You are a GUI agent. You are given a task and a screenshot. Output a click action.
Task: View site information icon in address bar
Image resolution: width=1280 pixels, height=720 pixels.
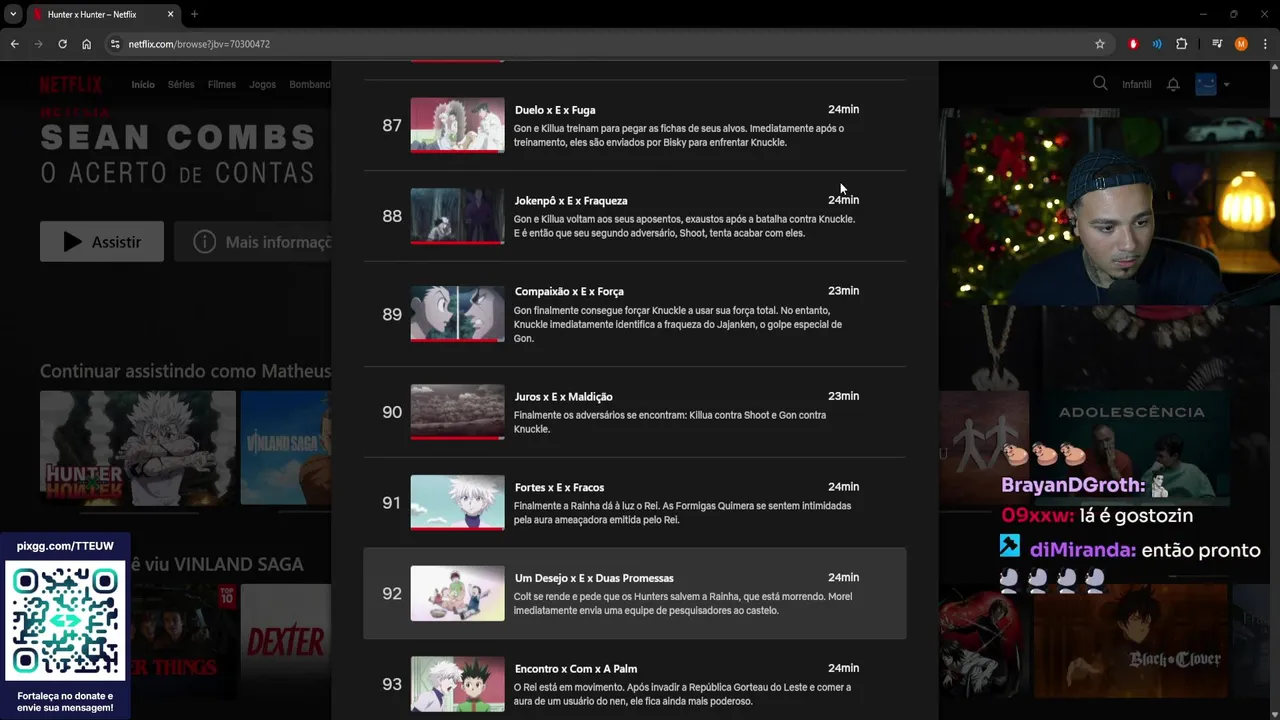tap(115, 44)
